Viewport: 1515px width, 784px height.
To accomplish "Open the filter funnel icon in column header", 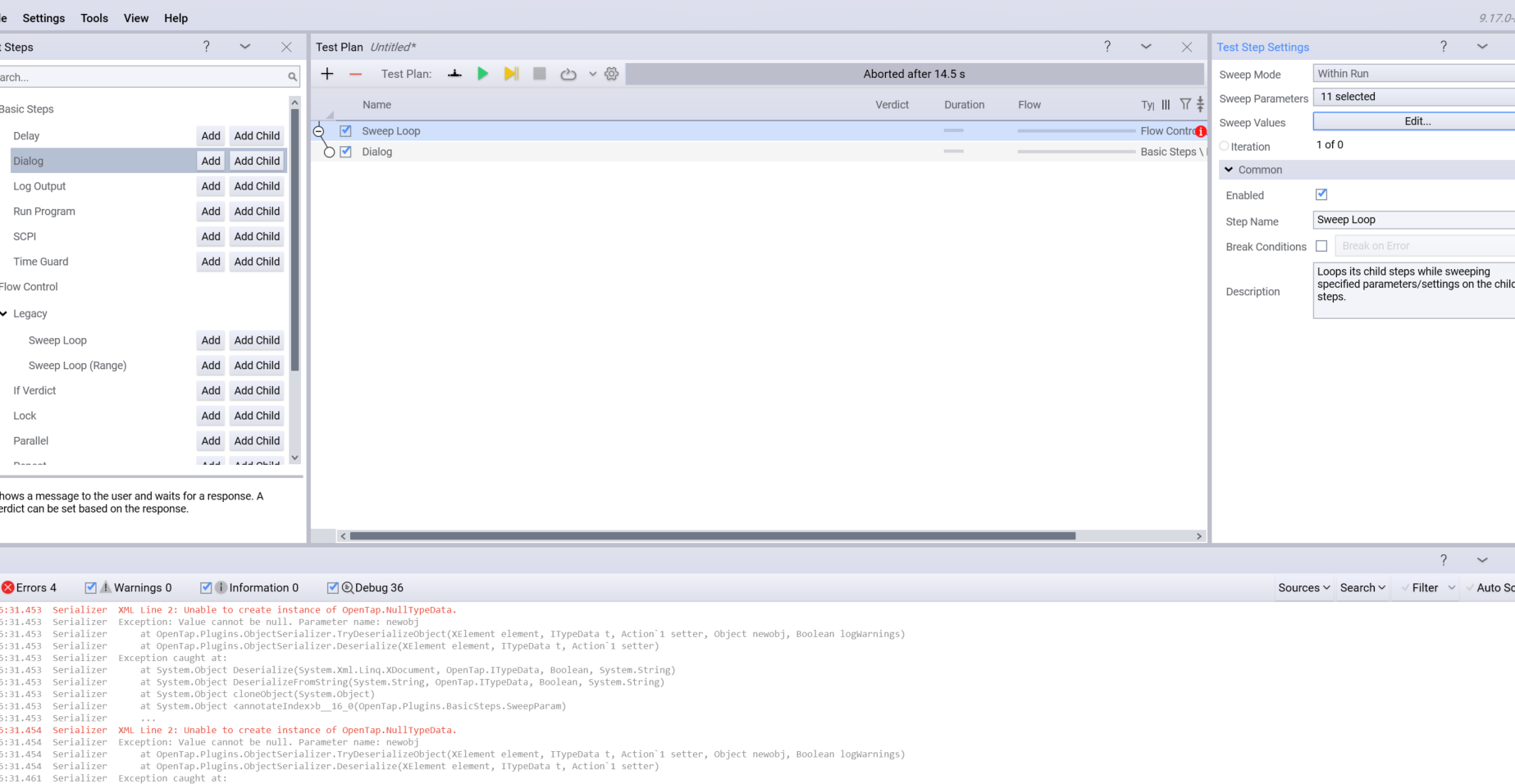I will click(1184, 104).
